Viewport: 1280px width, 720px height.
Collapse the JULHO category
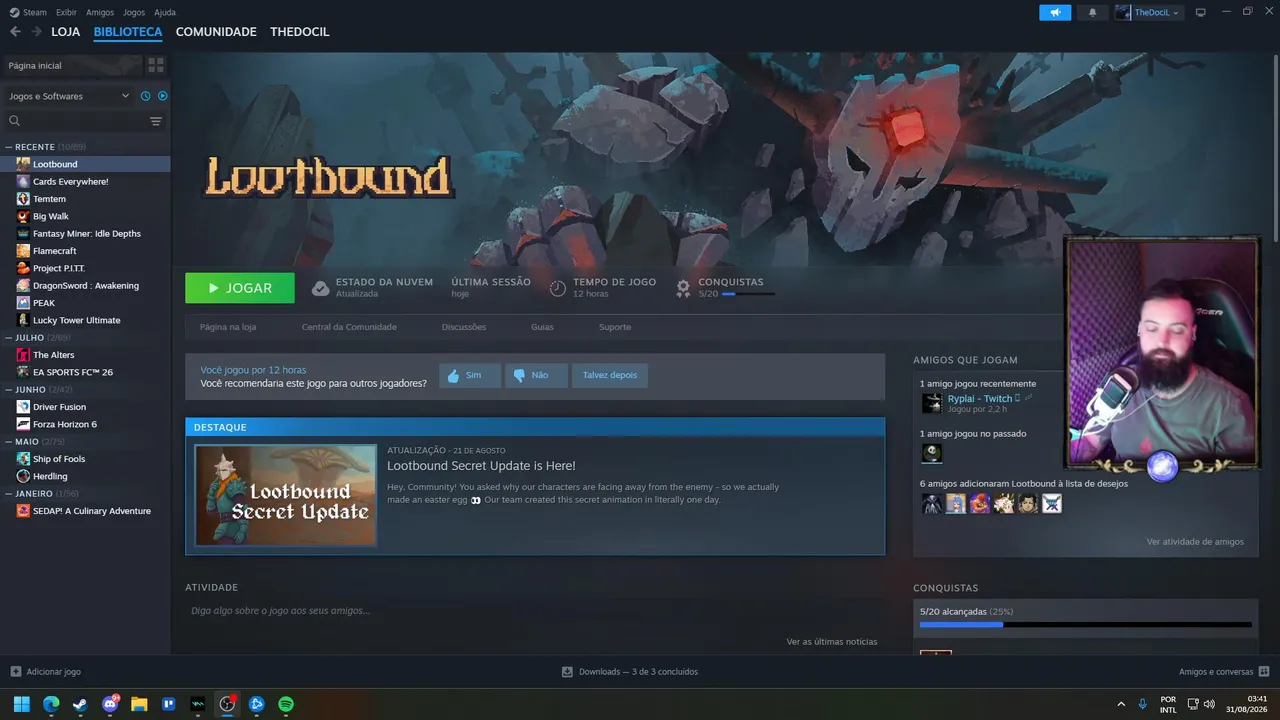[x=9, y=338]
